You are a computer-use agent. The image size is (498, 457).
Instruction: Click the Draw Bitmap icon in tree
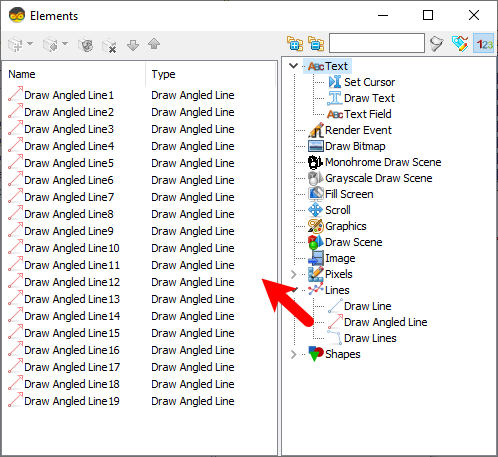click(315, 146)
